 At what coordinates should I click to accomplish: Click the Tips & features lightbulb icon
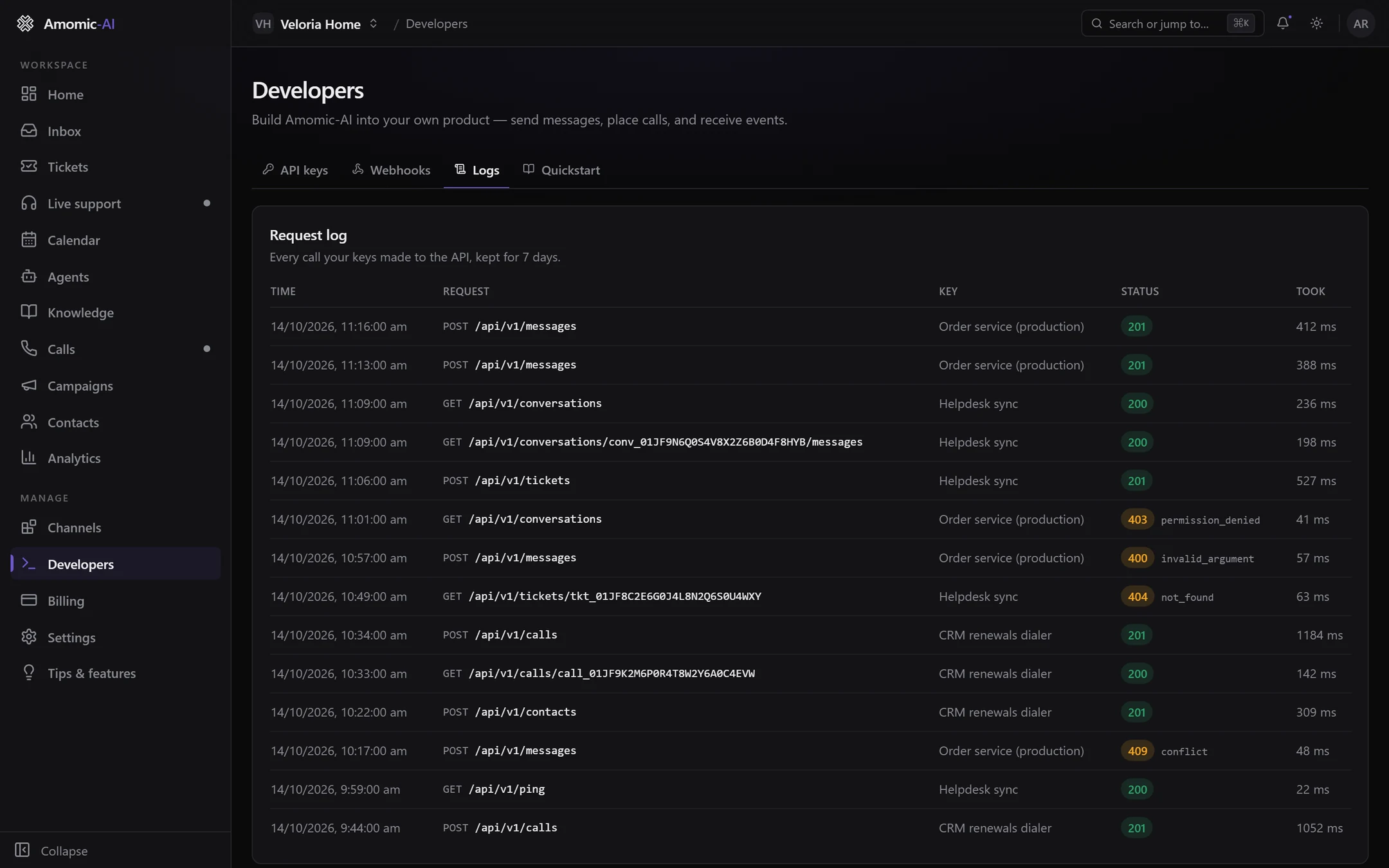pos(29,673)
